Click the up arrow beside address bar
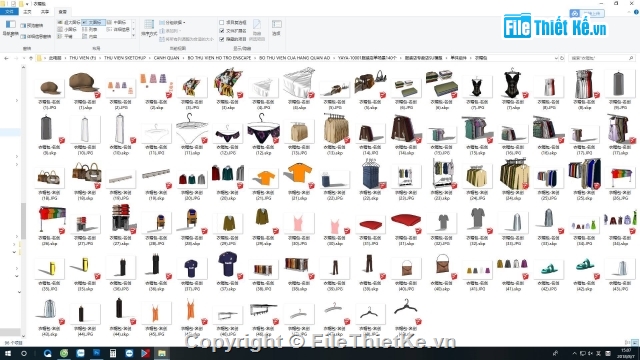 tap(31, 58)
